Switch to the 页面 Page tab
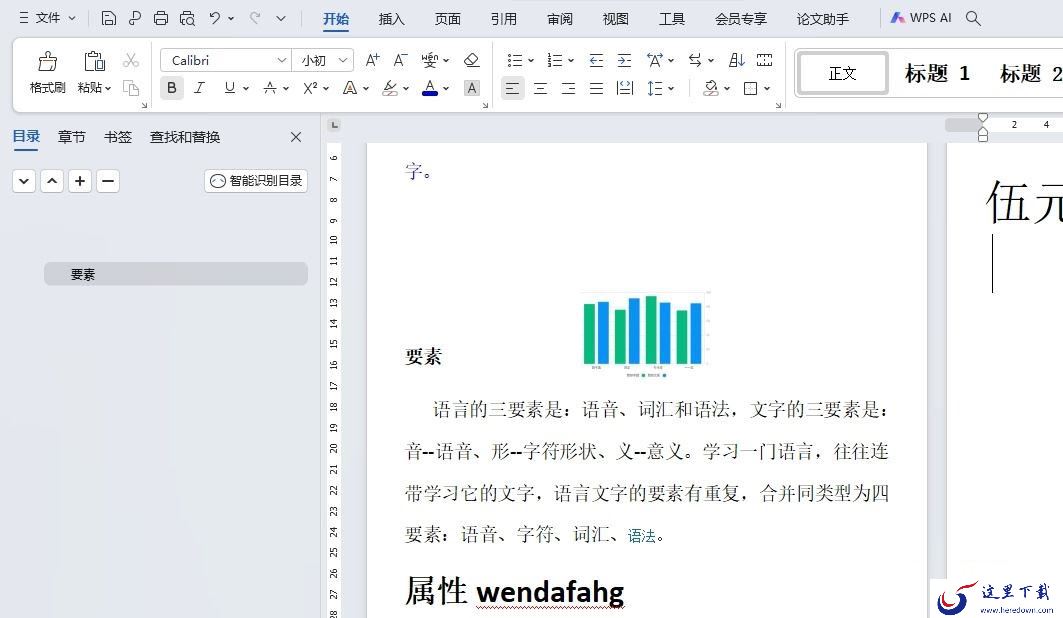Image resolution: width=1063 pixels, height=618 pixels. (x=447, y=19)
